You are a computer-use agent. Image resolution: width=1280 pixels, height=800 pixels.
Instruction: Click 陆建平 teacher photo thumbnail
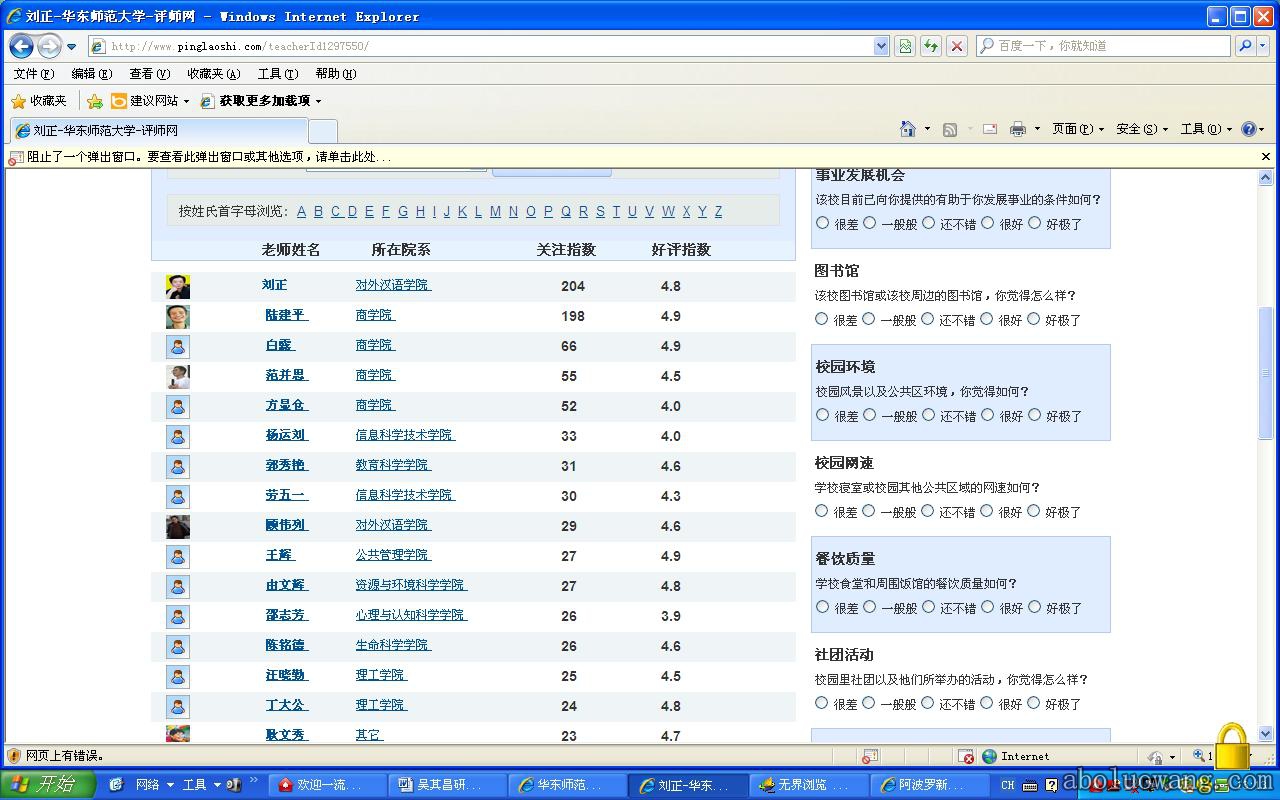click(x=178, y=317)
